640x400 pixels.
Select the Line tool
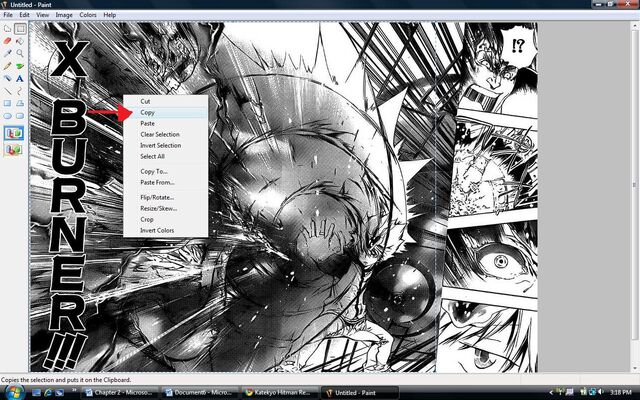pyautogui.click(x=7, y=91)
